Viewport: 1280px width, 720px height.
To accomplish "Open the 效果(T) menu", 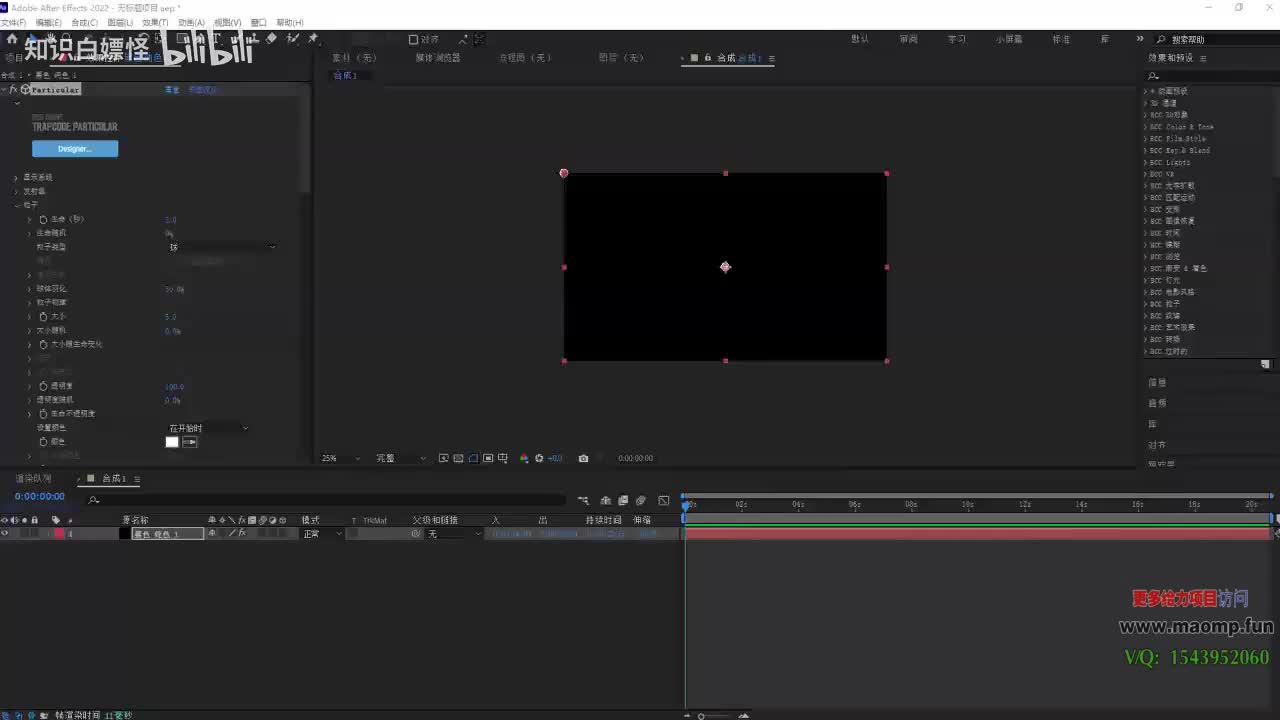I will (x=155, y=22).
